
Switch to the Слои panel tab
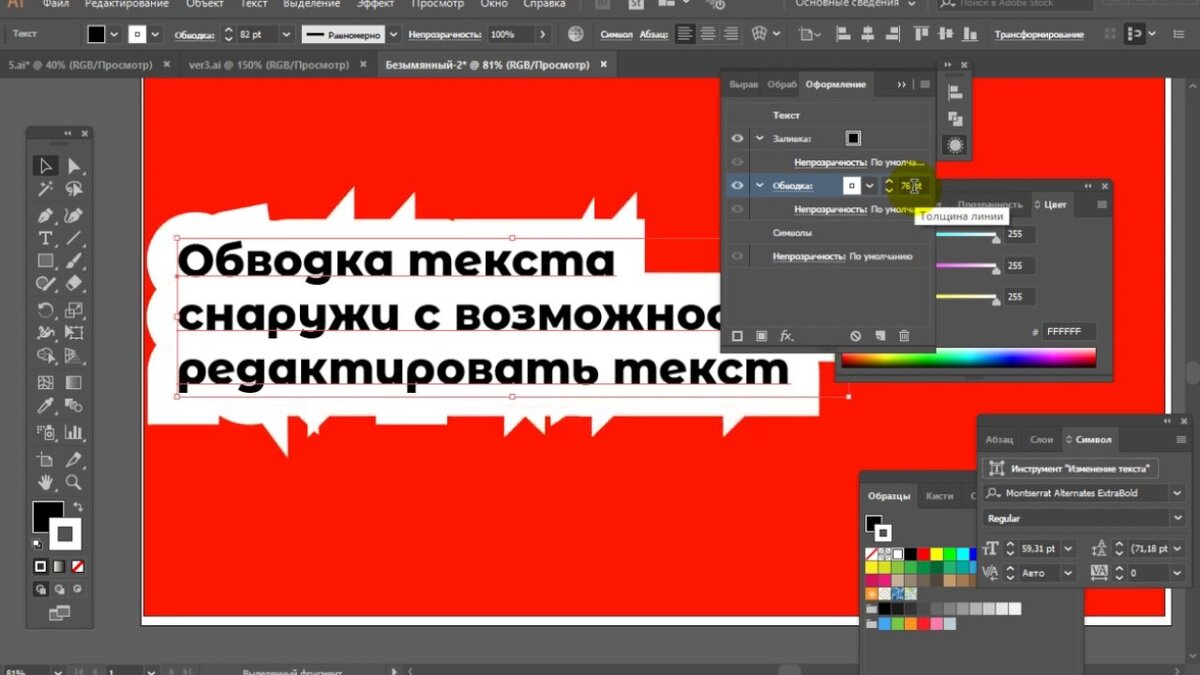1041,439
